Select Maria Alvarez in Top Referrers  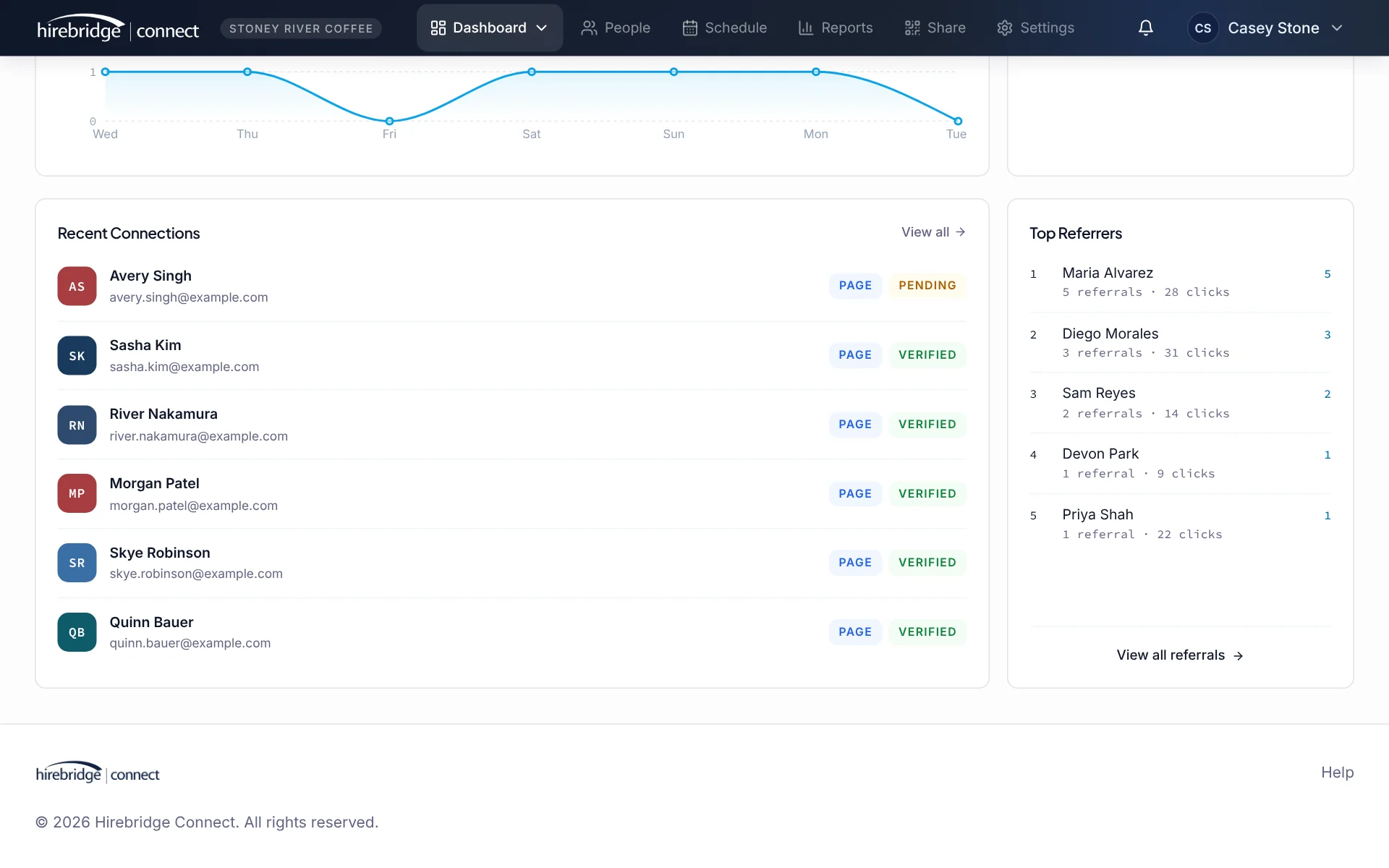coord(1181,282)
